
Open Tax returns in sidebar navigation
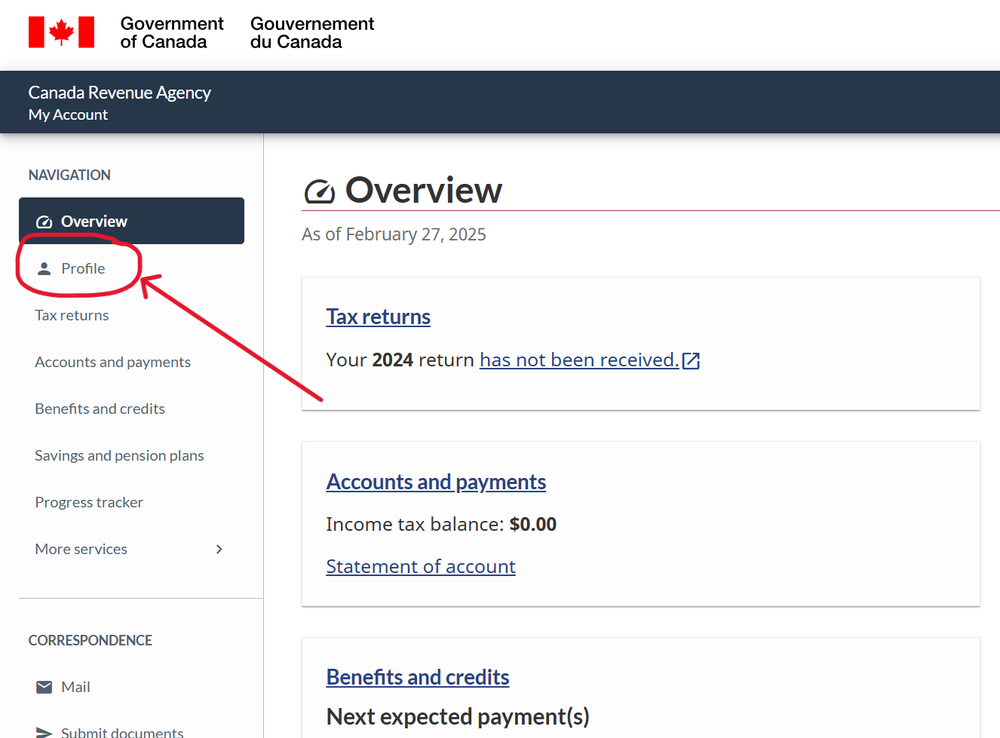point(72,315)
